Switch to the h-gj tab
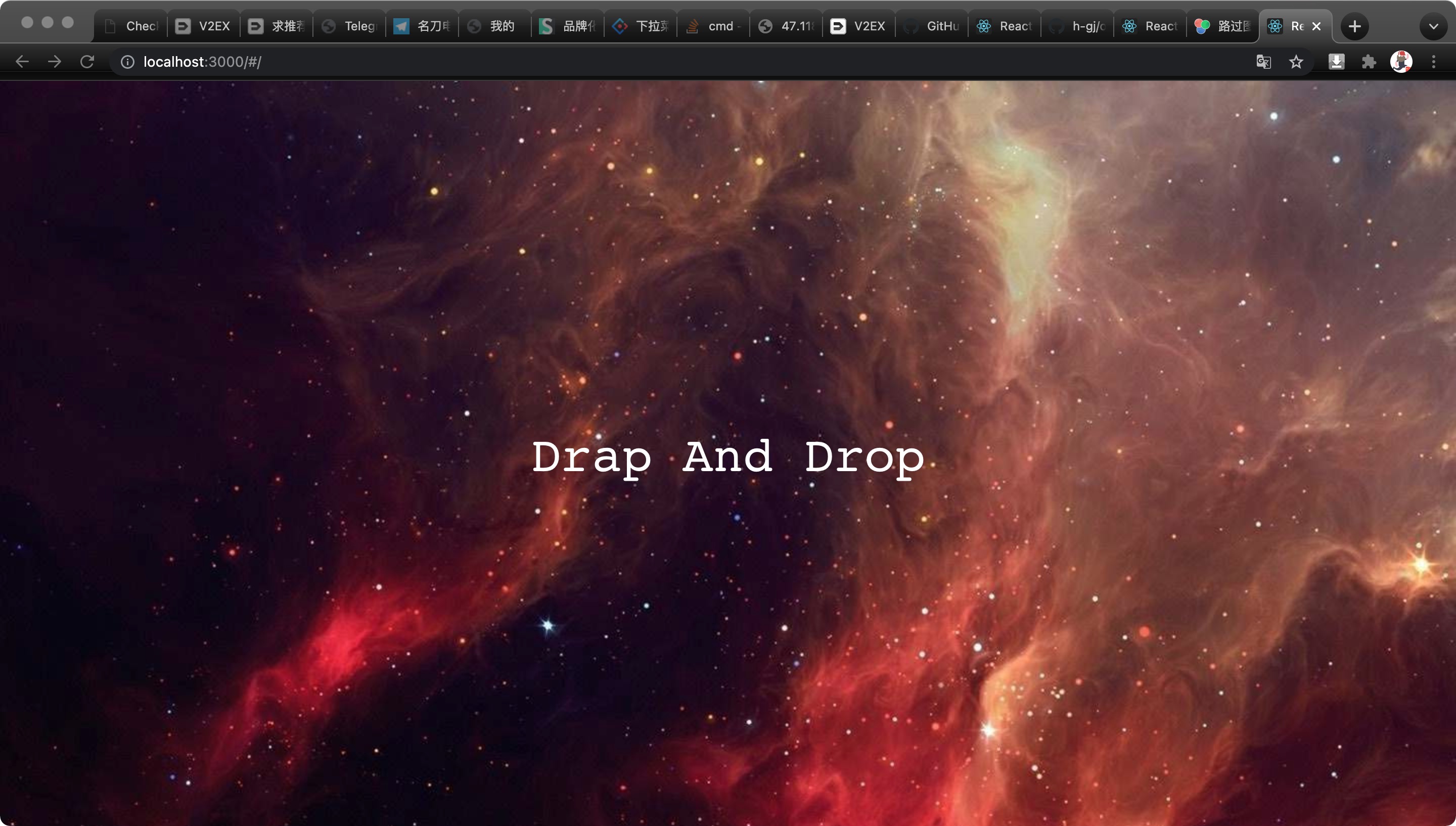1456x826 pixels. coord(1078,26)
